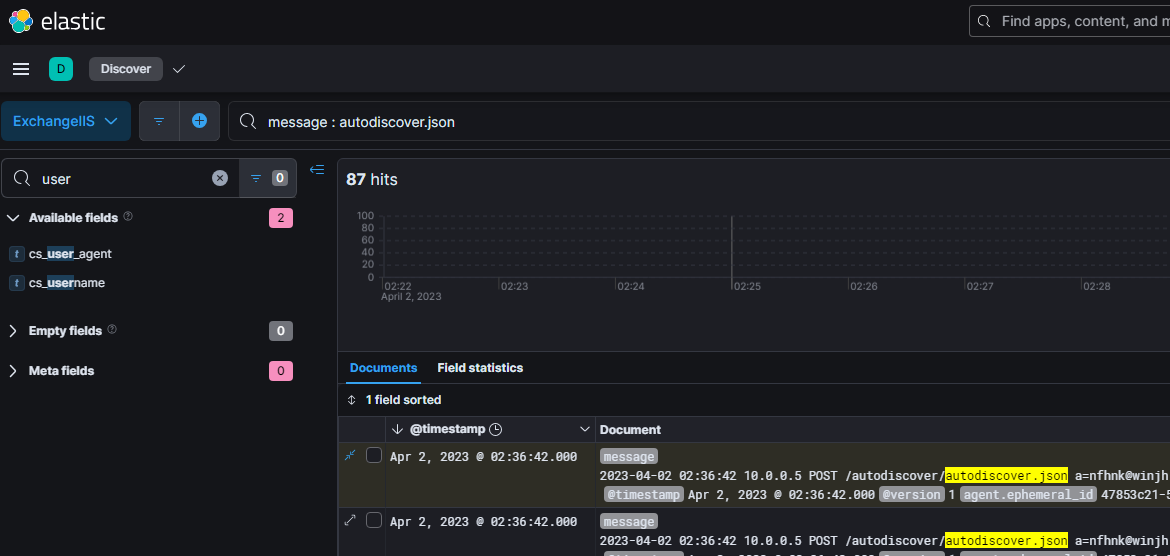Click the text type icon of cs_user_agent
Viewport: 1170px width, 556px height.
click(x=16, y=254)
